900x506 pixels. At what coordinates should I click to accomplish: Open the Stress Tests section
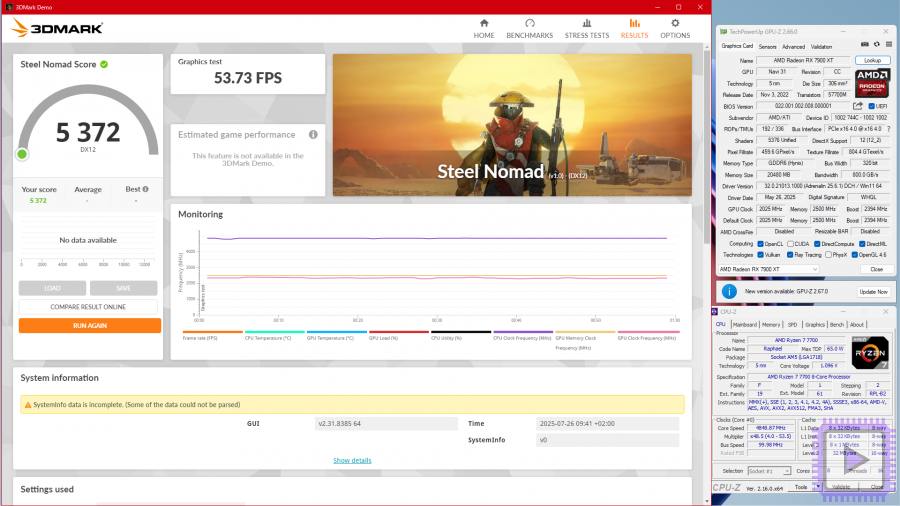[587, 29]
